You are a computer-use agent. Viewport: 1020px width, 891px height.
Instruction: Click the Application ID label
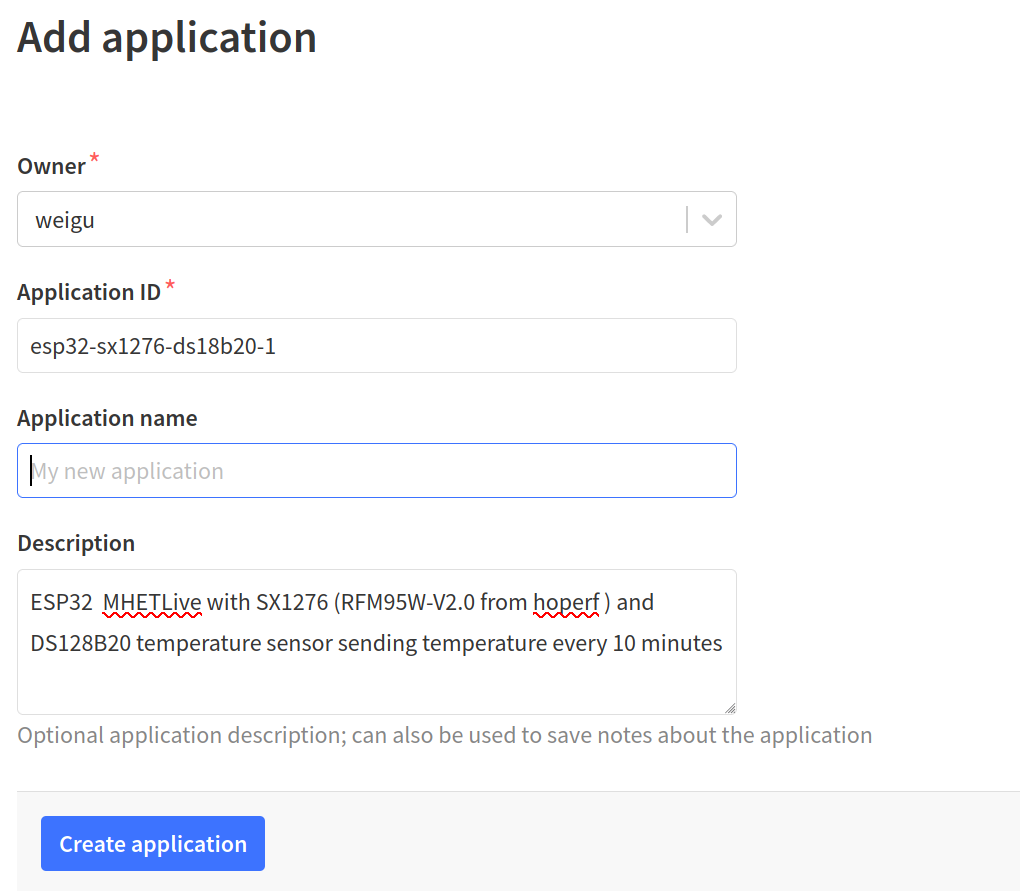click(89, 293)
